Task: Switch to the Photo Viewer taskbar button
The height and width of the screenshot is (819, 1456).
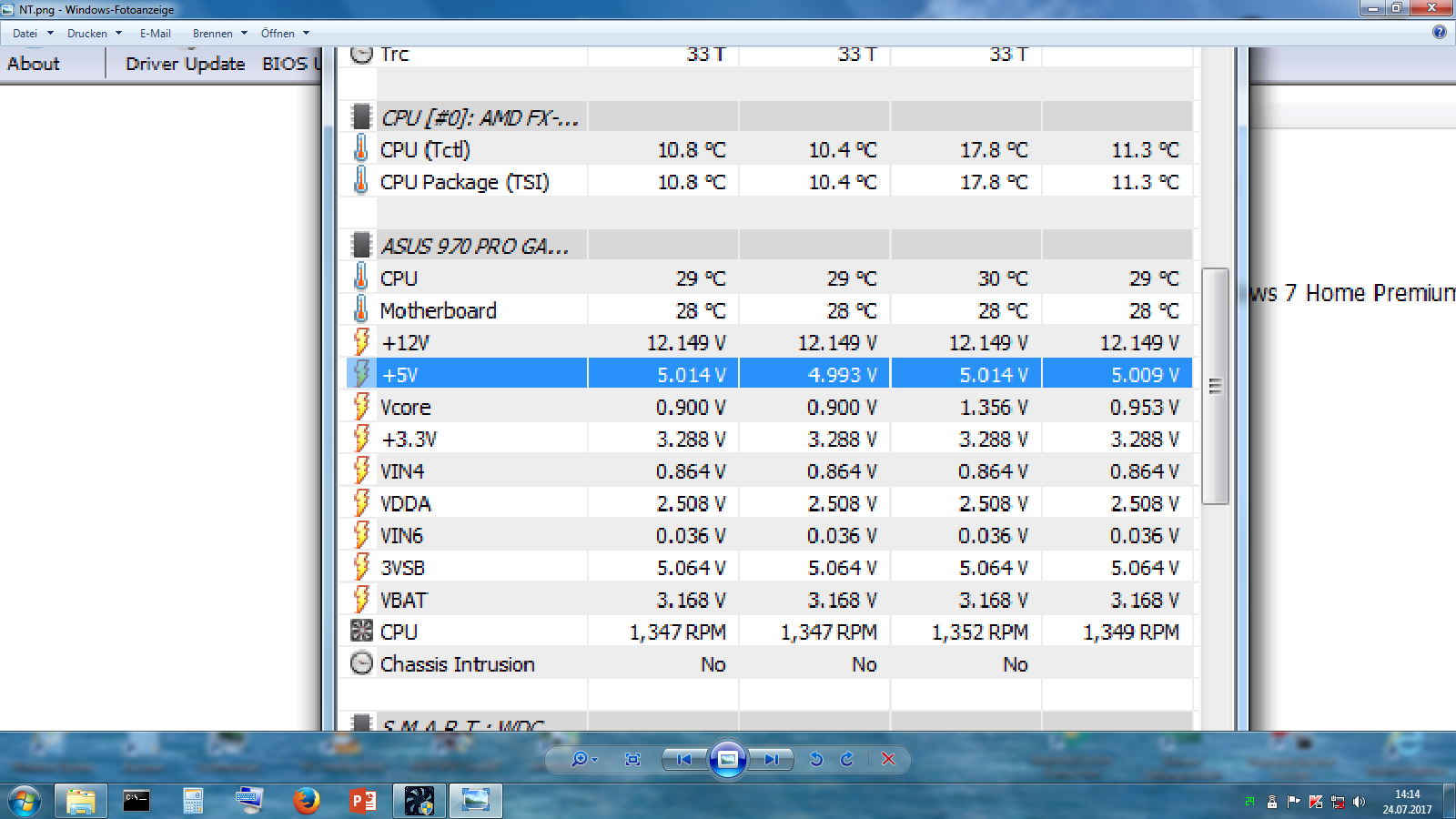Action: (475, 801)
